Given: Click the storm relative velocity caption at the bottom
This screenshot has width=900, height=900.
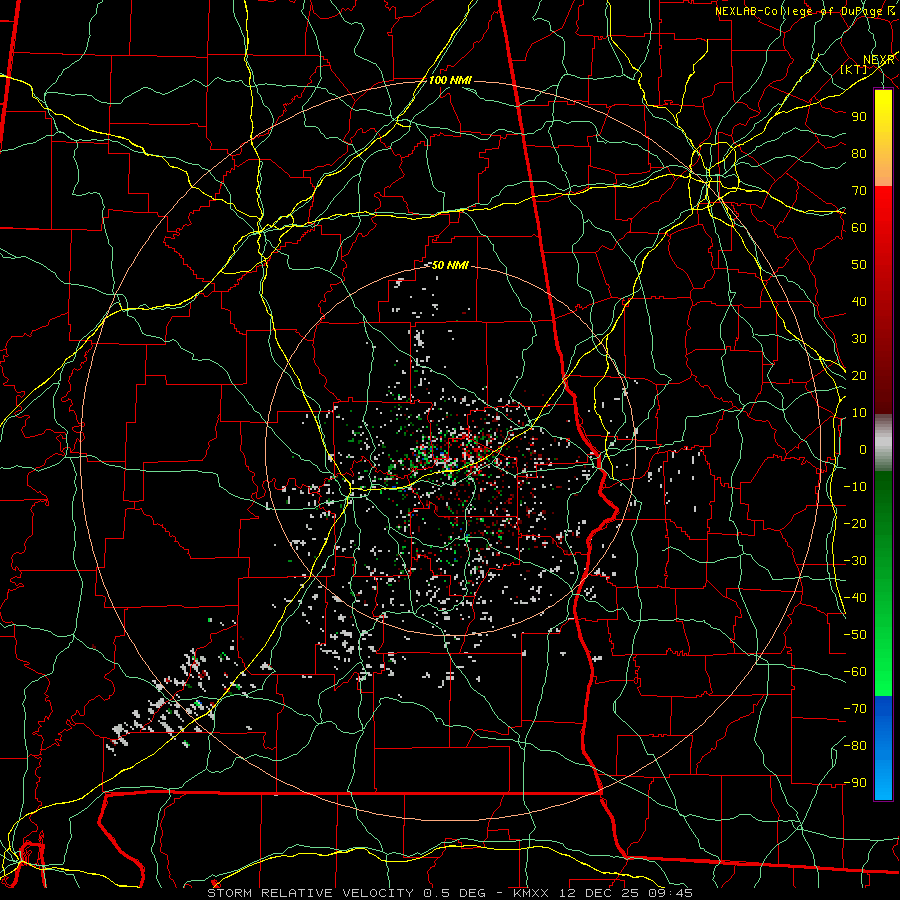Looking at the screenshot, I should 450,893.
